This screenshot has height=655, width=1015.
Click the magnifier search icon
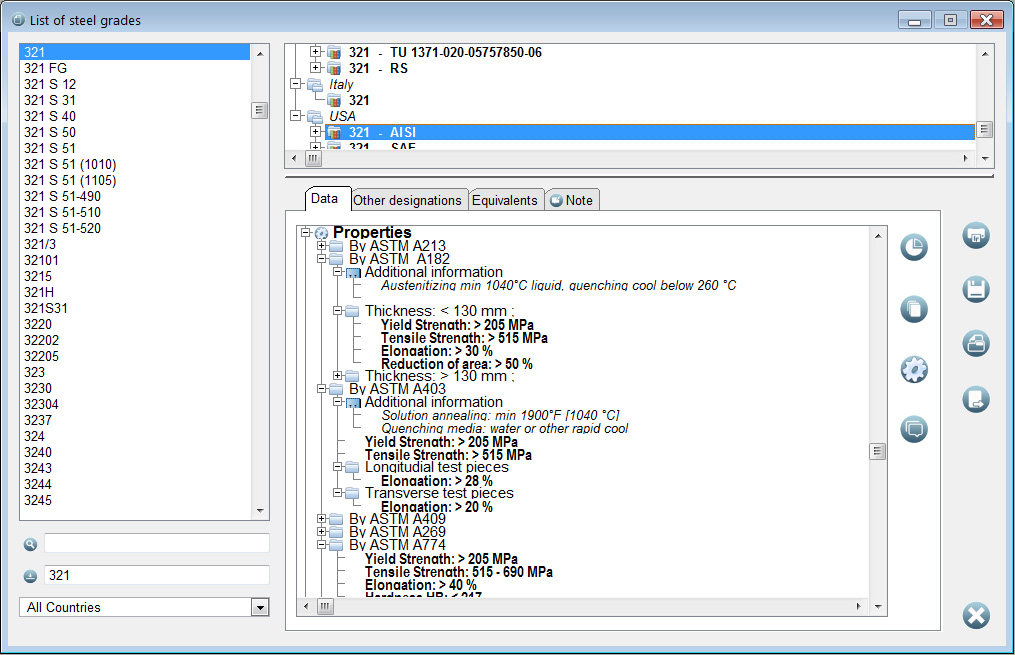pyautogui.click(x=30, y=544)
